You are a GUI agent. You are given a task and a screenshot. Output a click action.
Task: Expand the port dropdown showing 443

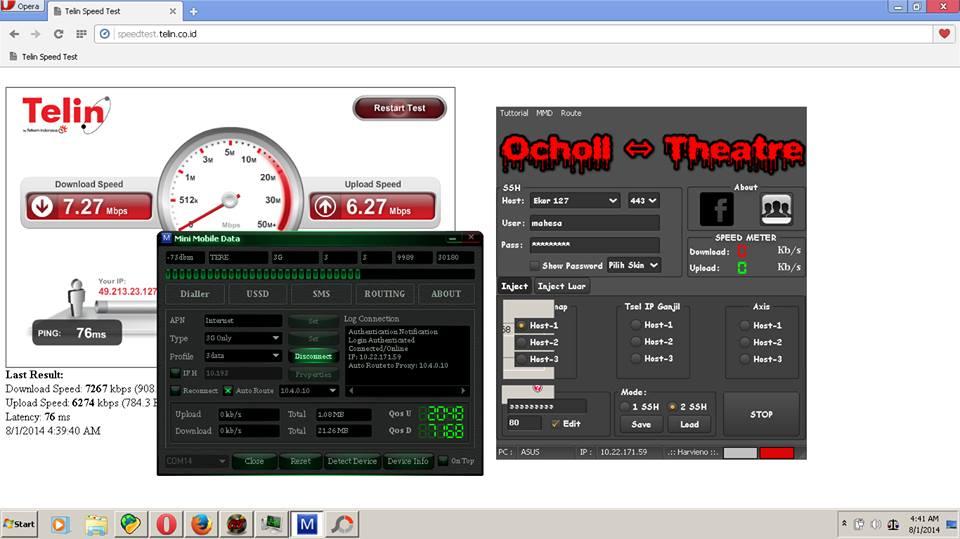pos(643,200)
